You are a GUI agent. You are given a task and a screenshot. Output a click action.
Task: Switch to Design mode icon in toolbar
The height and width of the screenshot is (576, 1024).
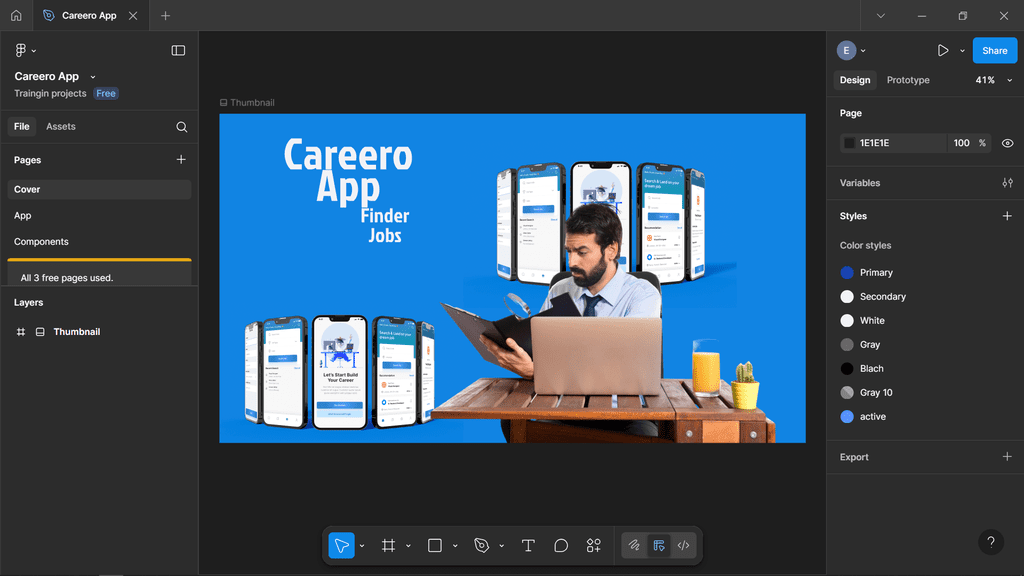(659, 545)
